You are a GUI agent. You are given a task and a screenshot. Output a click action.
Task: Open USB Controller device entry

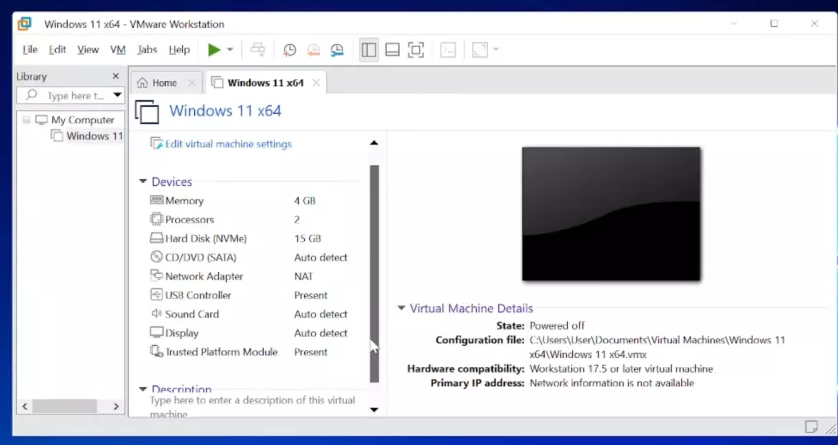[x=198, y=295]
